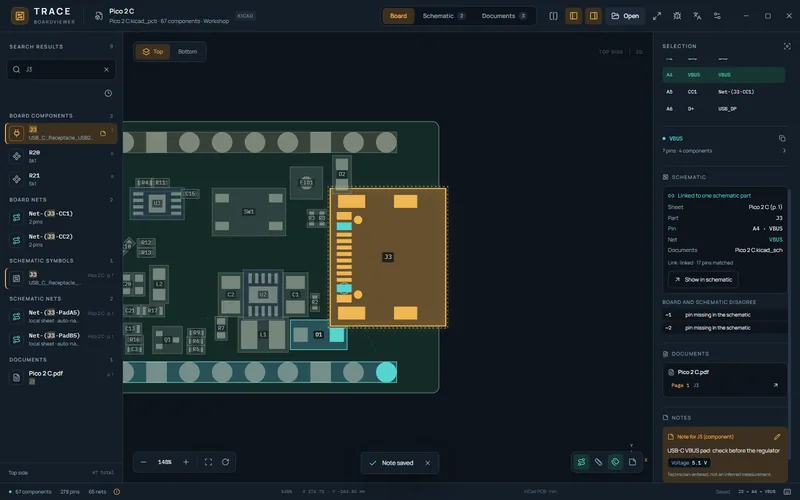Viewport: 800px width, 500px height.
Task: Open the external arrow on Pico 2 C.pdf card
Action: [776, 385]
